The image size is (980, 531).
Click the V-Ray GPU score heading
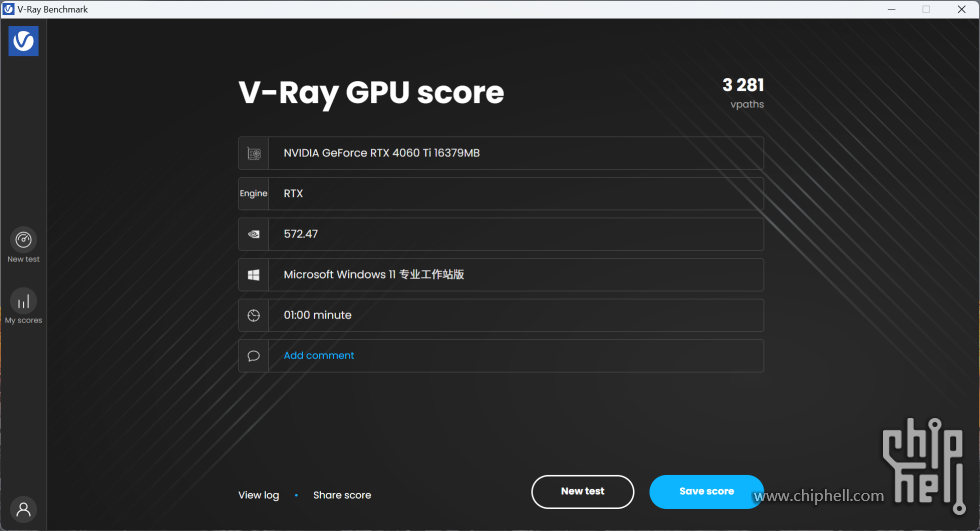(371, 93)
